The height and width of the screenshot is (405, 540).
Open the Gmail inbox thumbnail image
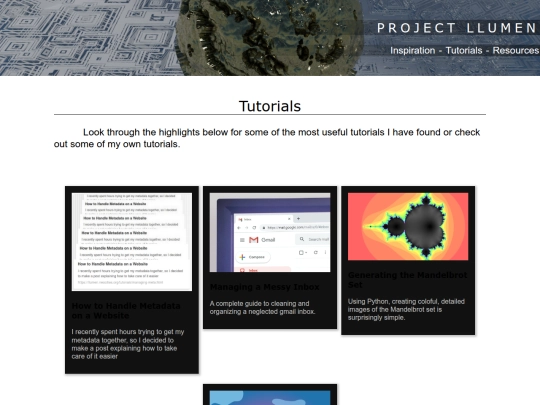[x=270, y=232]
